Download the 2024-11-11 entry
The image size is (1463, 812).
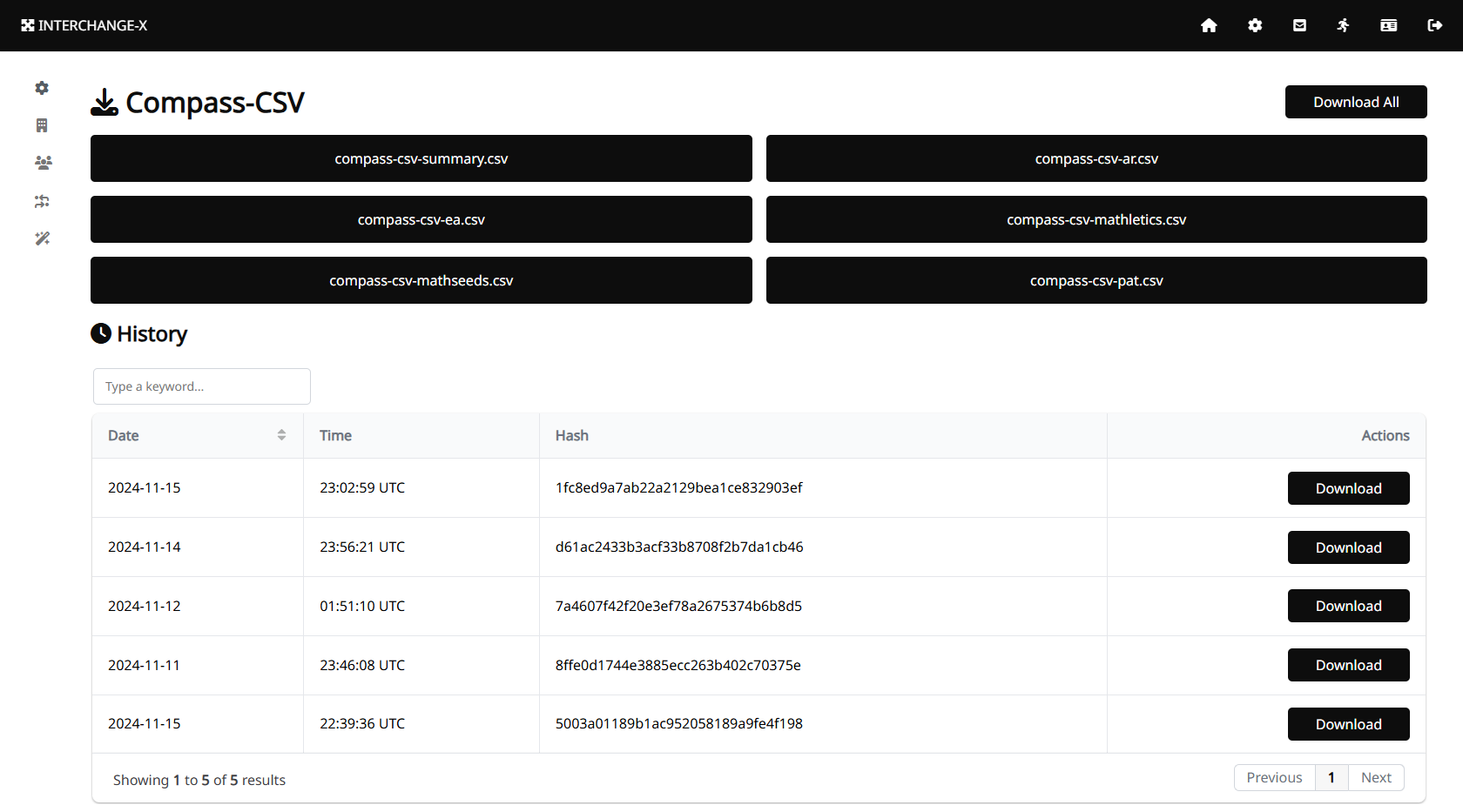[1349, 665]
